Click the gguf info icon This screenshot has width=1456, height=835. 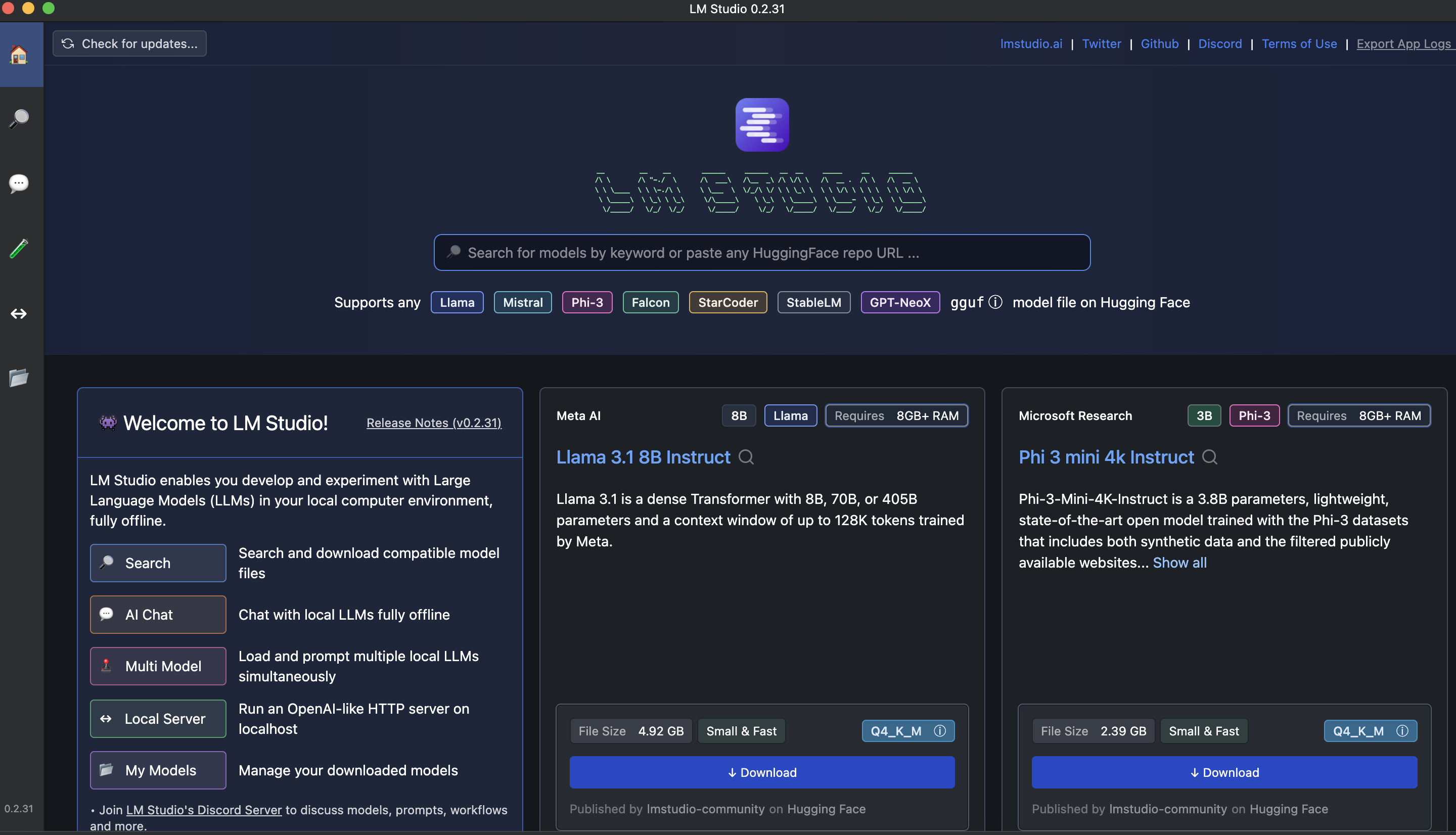point(995,302)
